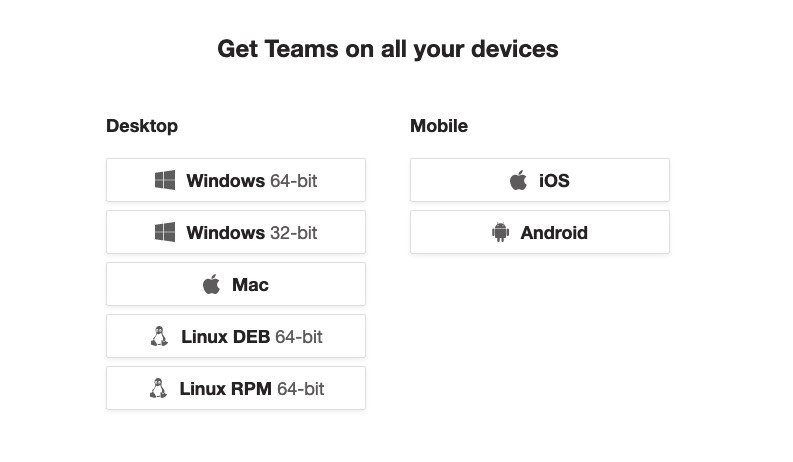Click the penguin icon beside Linux DEB
The width and height of the screenshot is (793, 462).
[x=159, y=337]
